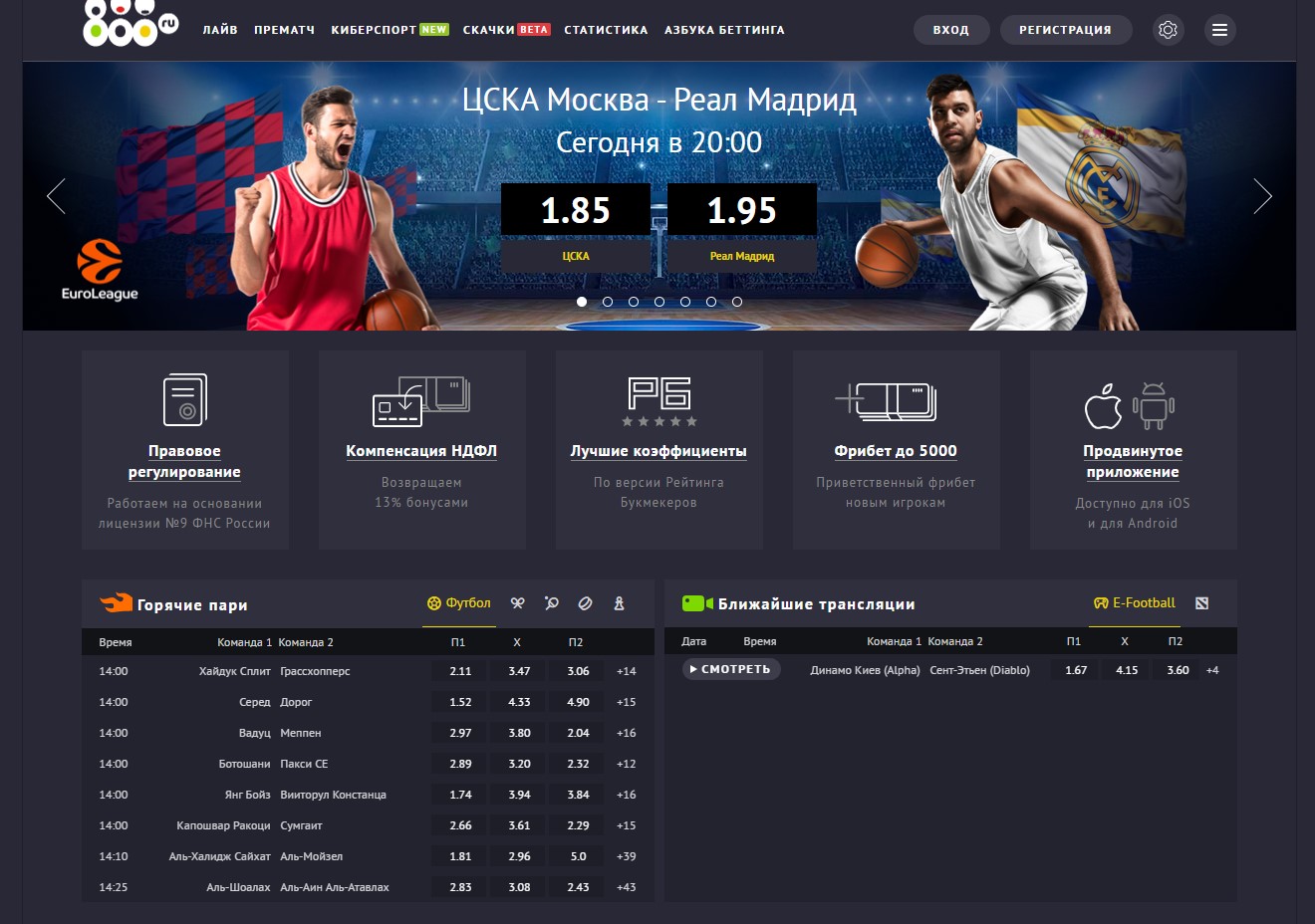This screenshot has width=1315, height=924.
Task: Select the hockey puck sport tab
Action: pyautogui.click(x=586, y=603)
